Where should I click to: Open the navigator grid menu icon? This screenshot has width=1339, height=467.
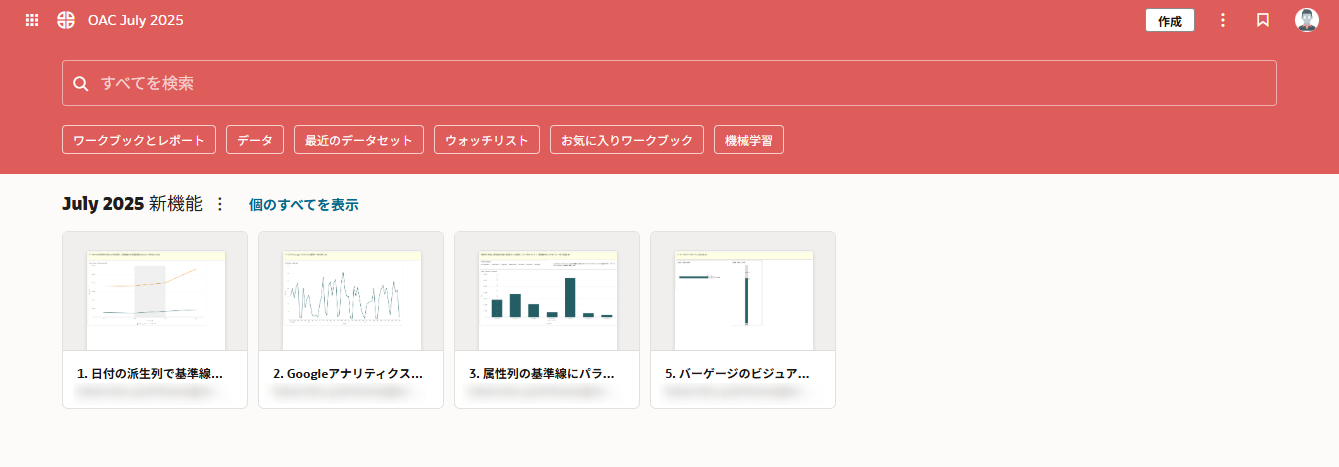tap(32, 20)
